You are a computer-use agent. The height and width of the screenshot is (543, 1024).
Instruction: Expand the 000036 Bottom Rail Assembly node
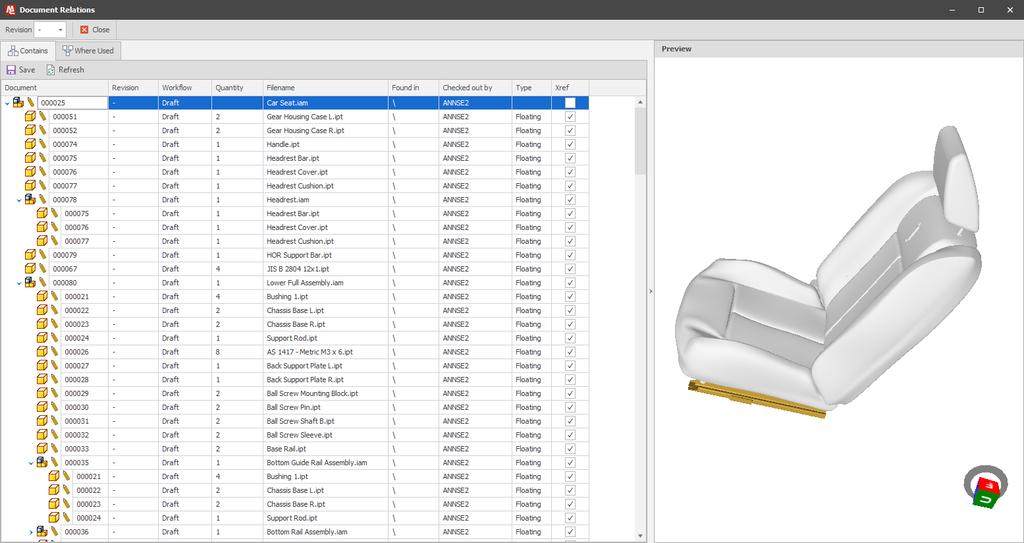(31, 532)
